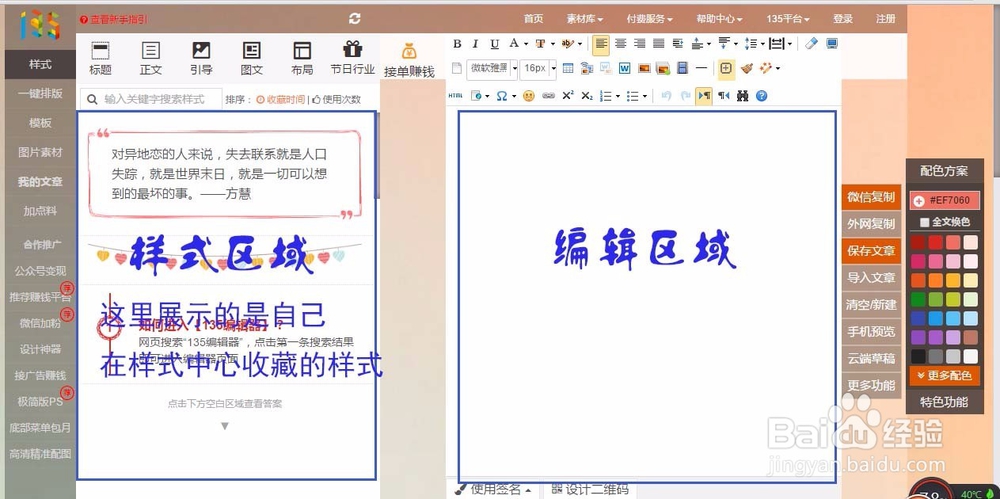Insert a table via table icon
This screenshot has width=1000, height=499.
point(568,68)
